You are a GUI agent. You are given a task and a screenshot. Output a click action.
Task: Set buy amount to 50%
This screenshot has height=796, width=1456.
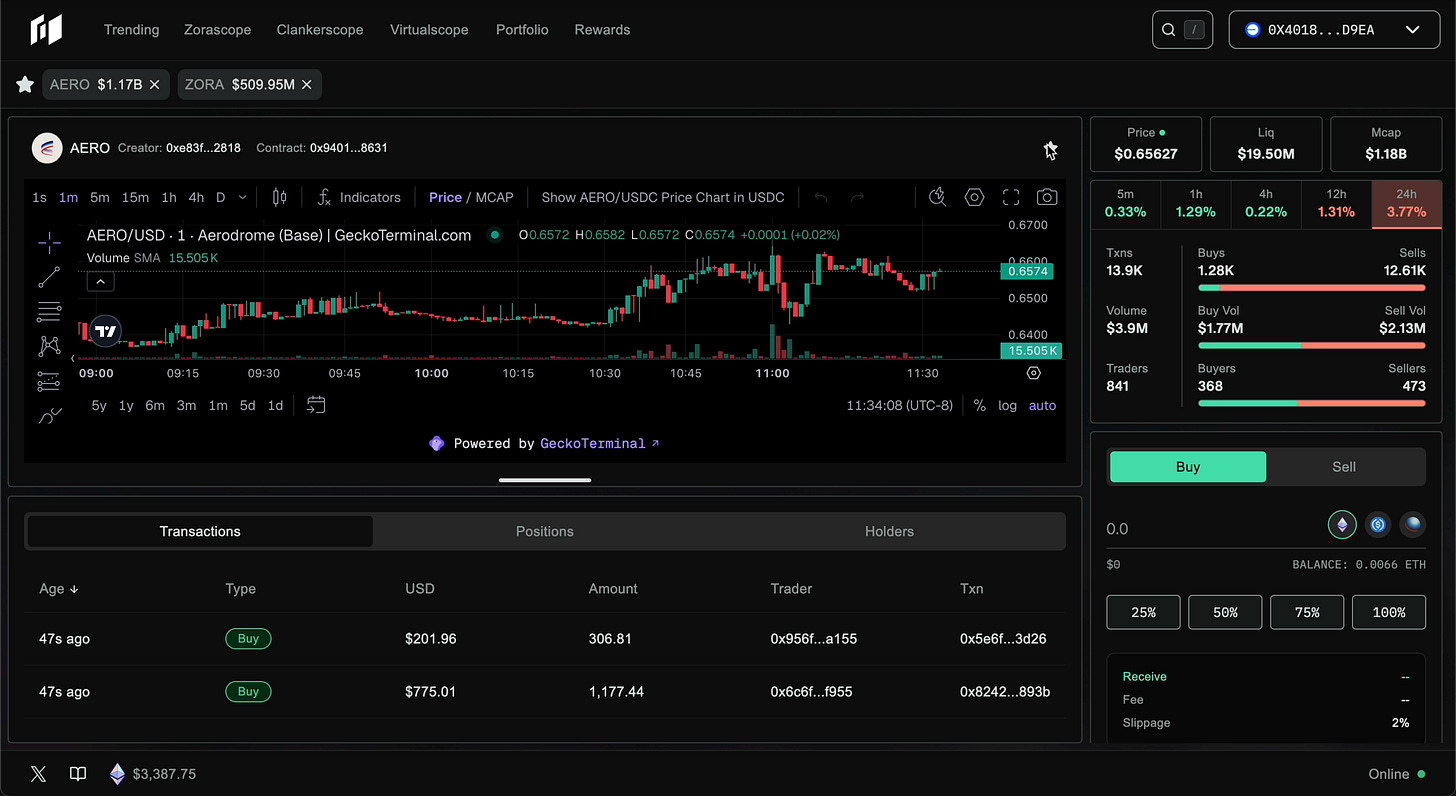[1225, 612]
